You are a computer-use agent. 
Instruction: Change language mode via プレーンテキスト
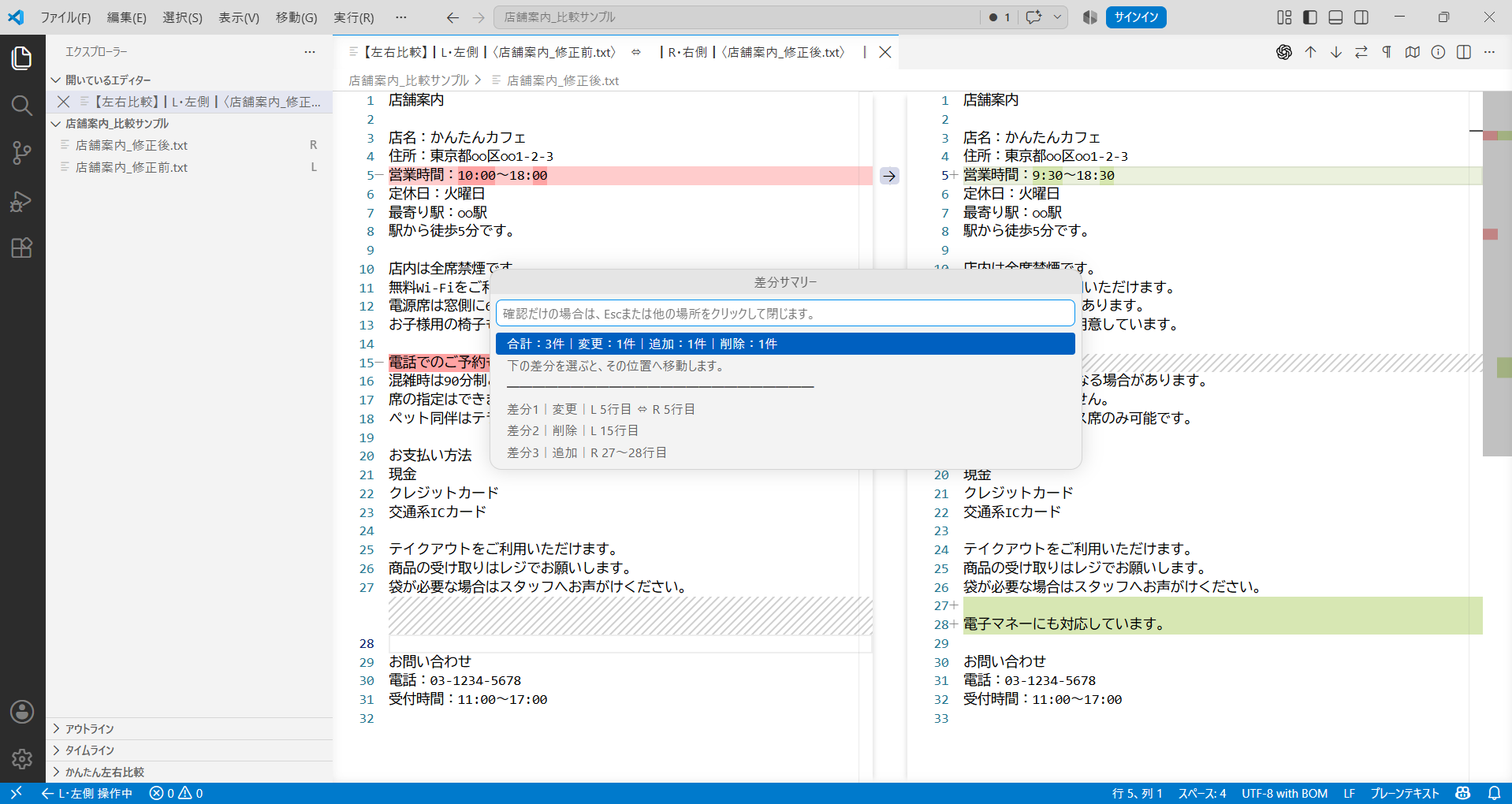tap(1404, 793)
